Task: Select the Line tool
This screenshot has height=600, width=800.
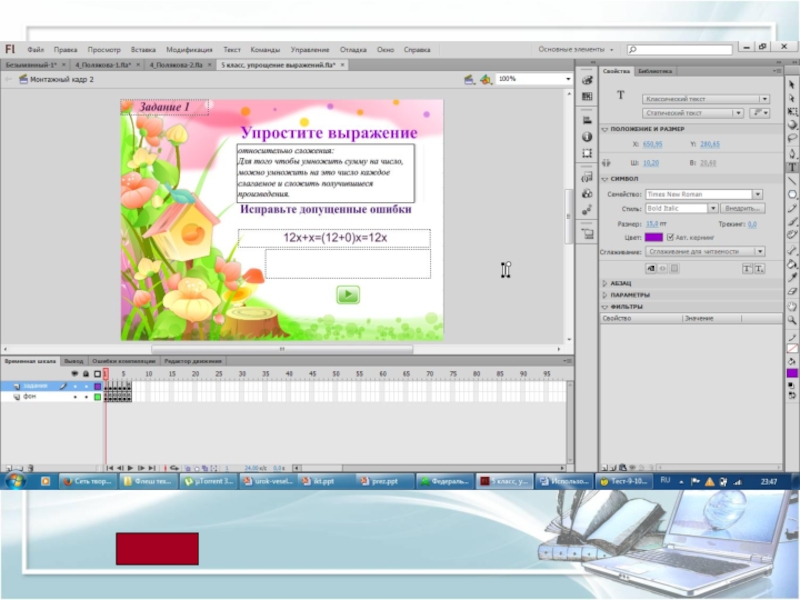Action: tap(792, 181)
